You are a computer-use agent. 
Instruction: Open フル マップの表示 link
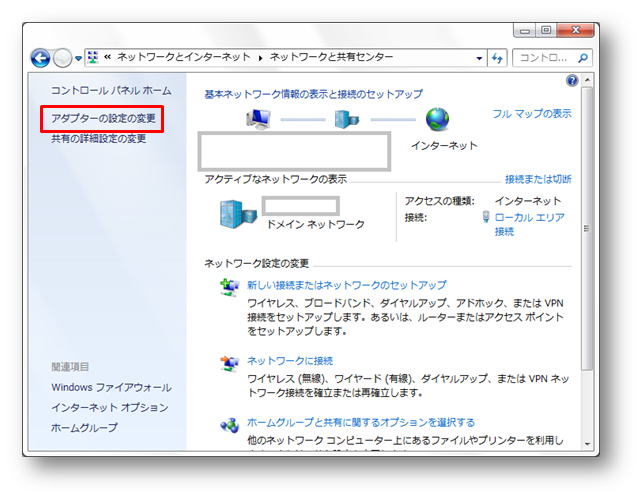click(x=531, y=113)
